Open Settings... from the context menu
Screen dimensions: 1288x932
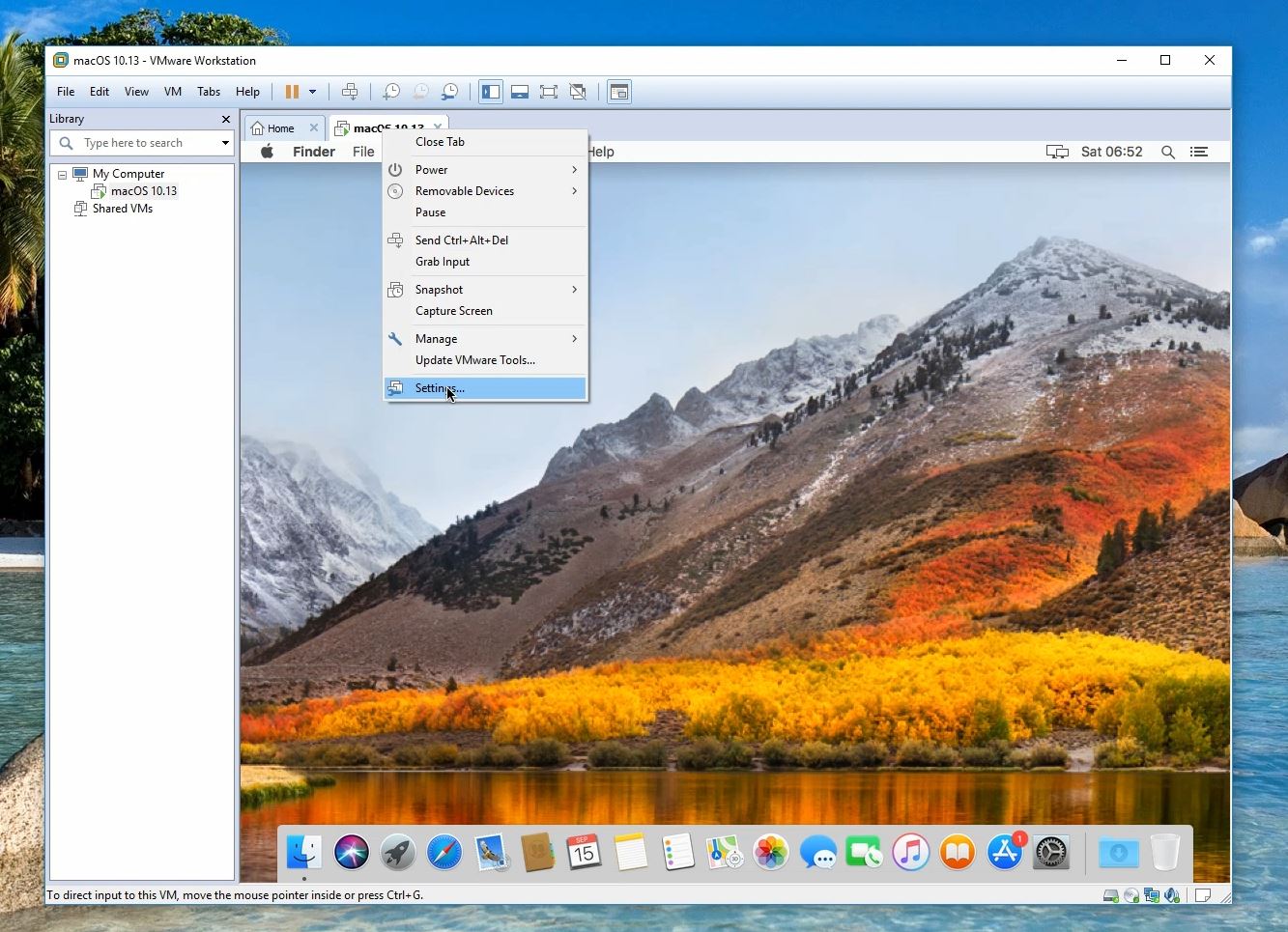coord(485,388)
